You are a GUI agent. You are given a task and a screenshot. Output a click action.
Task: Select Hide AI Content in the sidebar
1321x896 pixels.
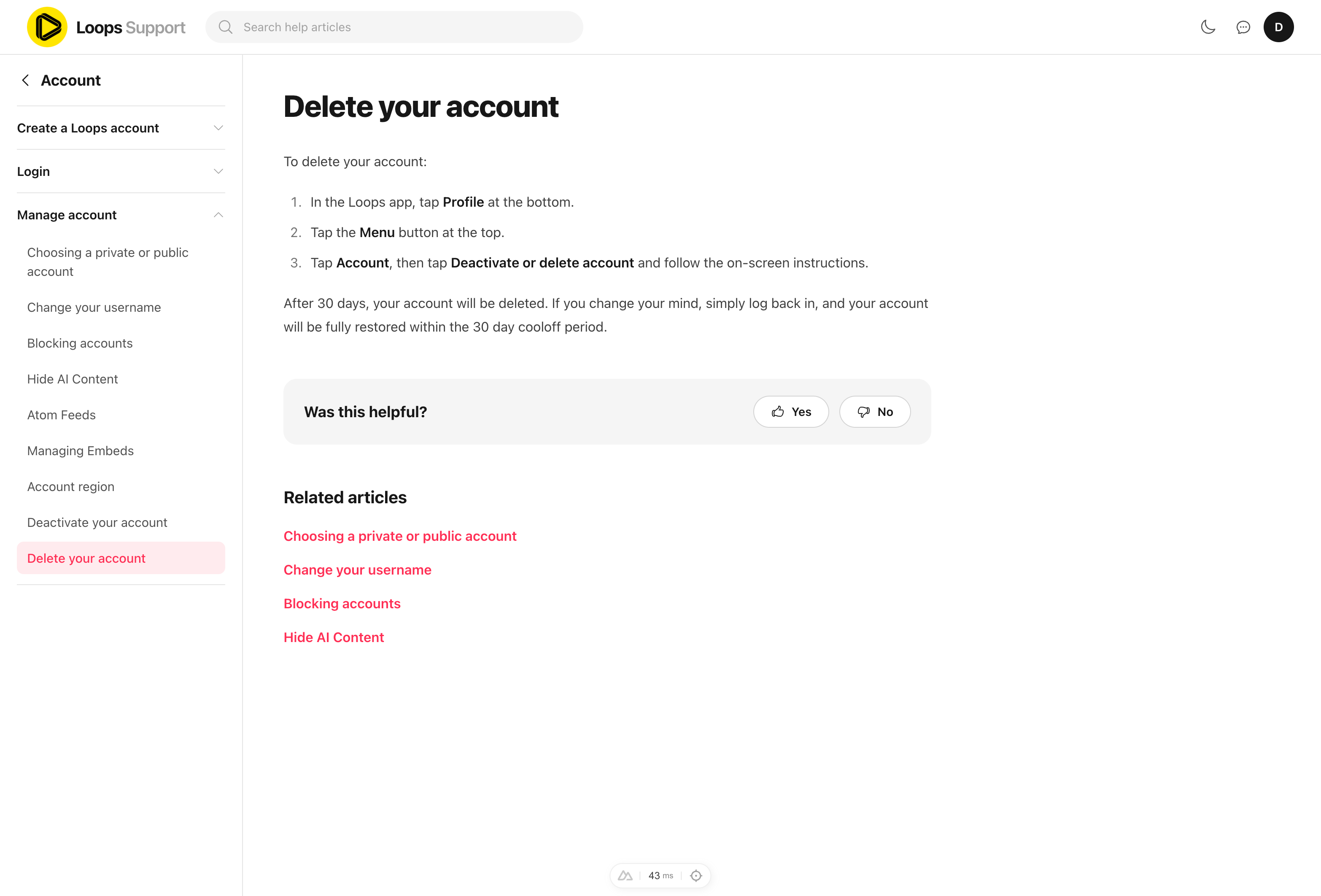(x=73, y=379)
